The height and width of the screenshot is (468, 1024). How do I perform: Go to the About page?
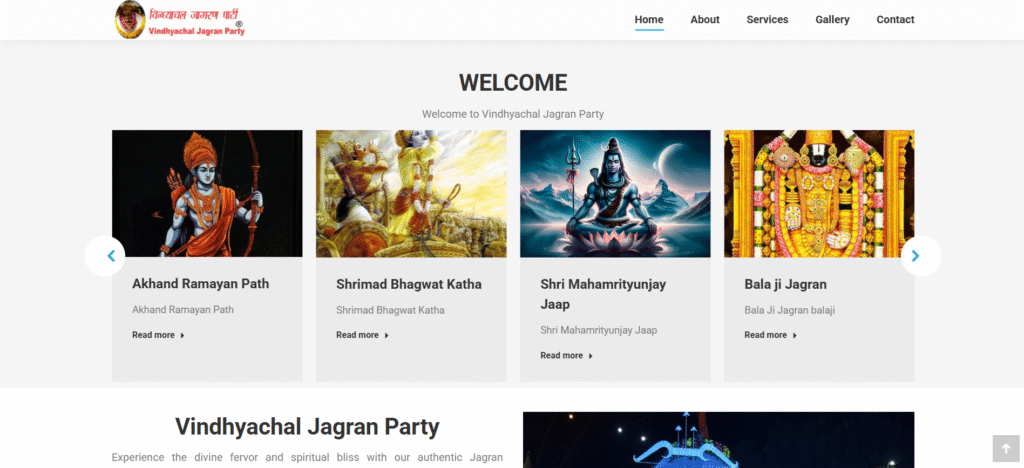pos(705,20)
